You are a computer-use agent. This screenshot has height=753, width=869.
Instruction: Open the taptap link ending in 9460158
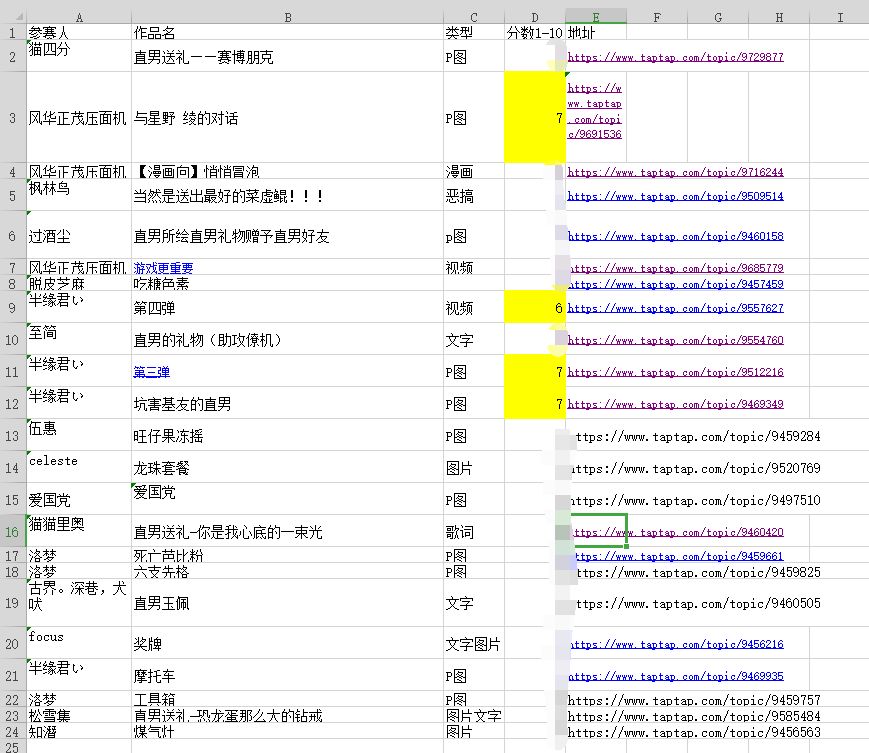[x=675, y=237]
